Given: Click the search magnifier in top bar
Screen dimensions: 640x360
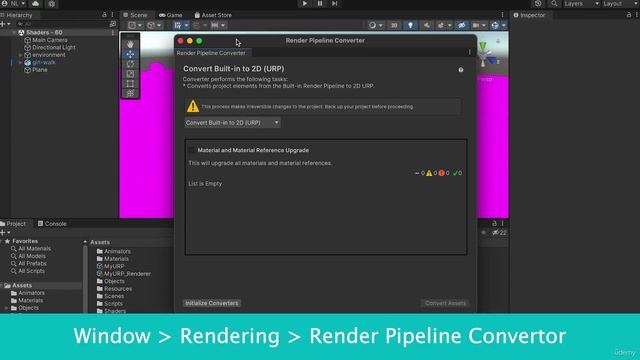Looking at the screenshot, I should (x=554, y=3).
